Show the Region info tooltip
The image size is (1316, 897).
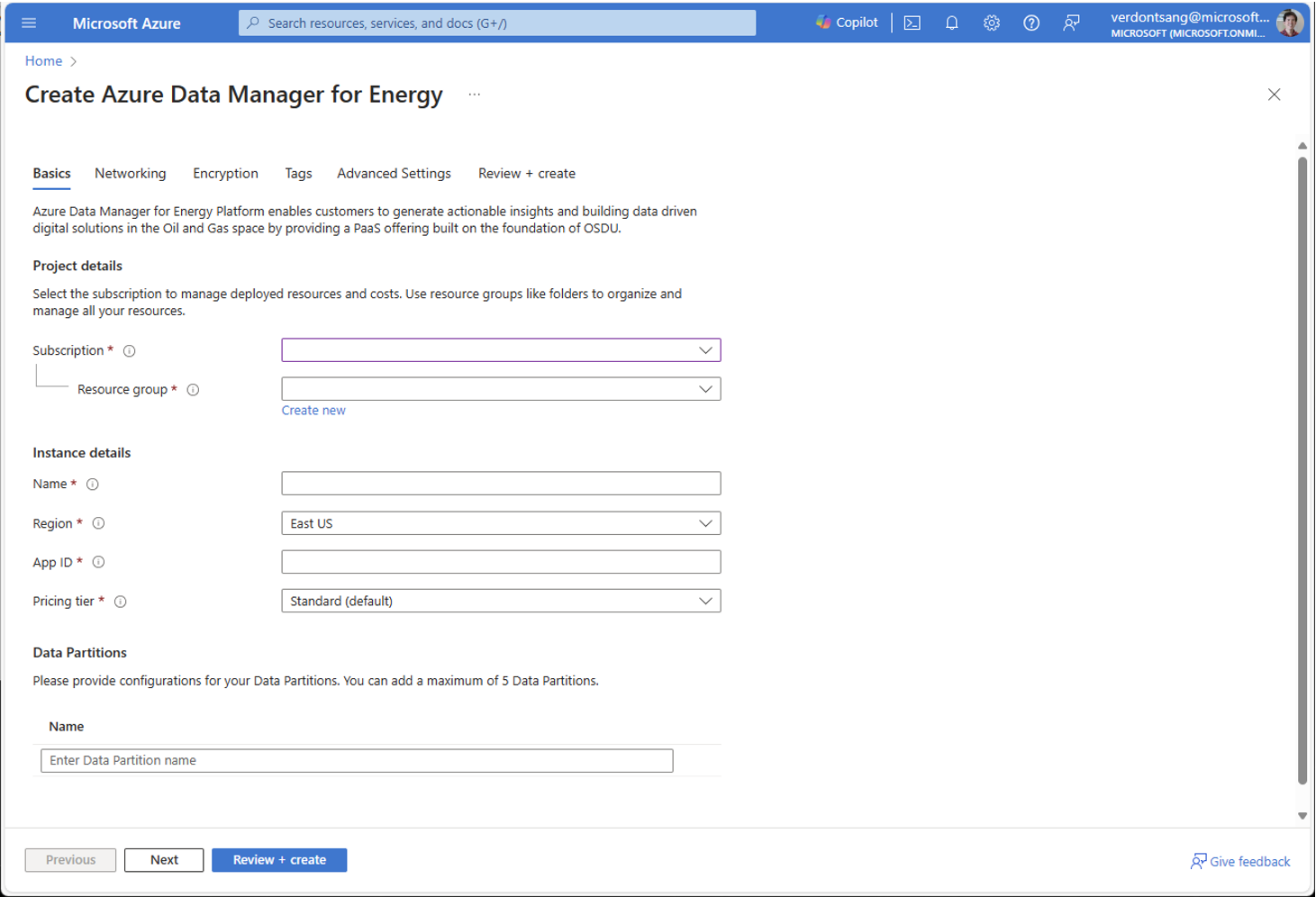click(x=98, y=523)
